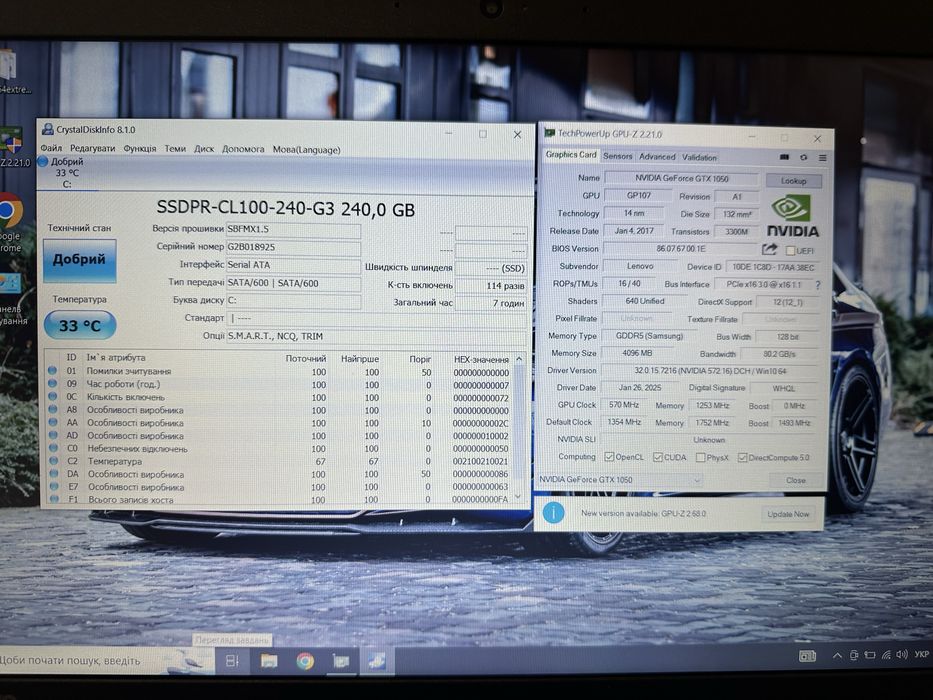Screen dimensions: 933x700
Task: Click the Close button in GPU-Z
Action: pyautogui.click(x=796, y=480)
